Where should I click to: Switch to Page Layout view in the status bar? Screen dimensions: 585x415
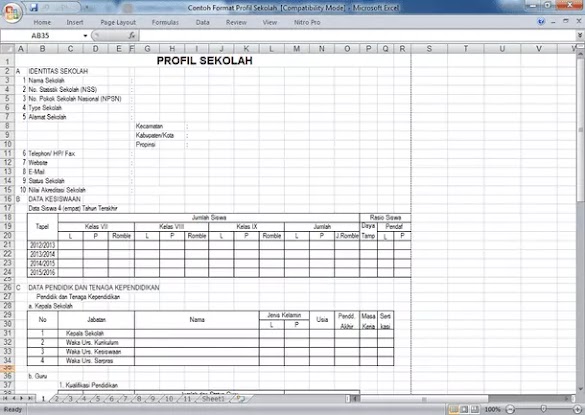tap(464, 409)
